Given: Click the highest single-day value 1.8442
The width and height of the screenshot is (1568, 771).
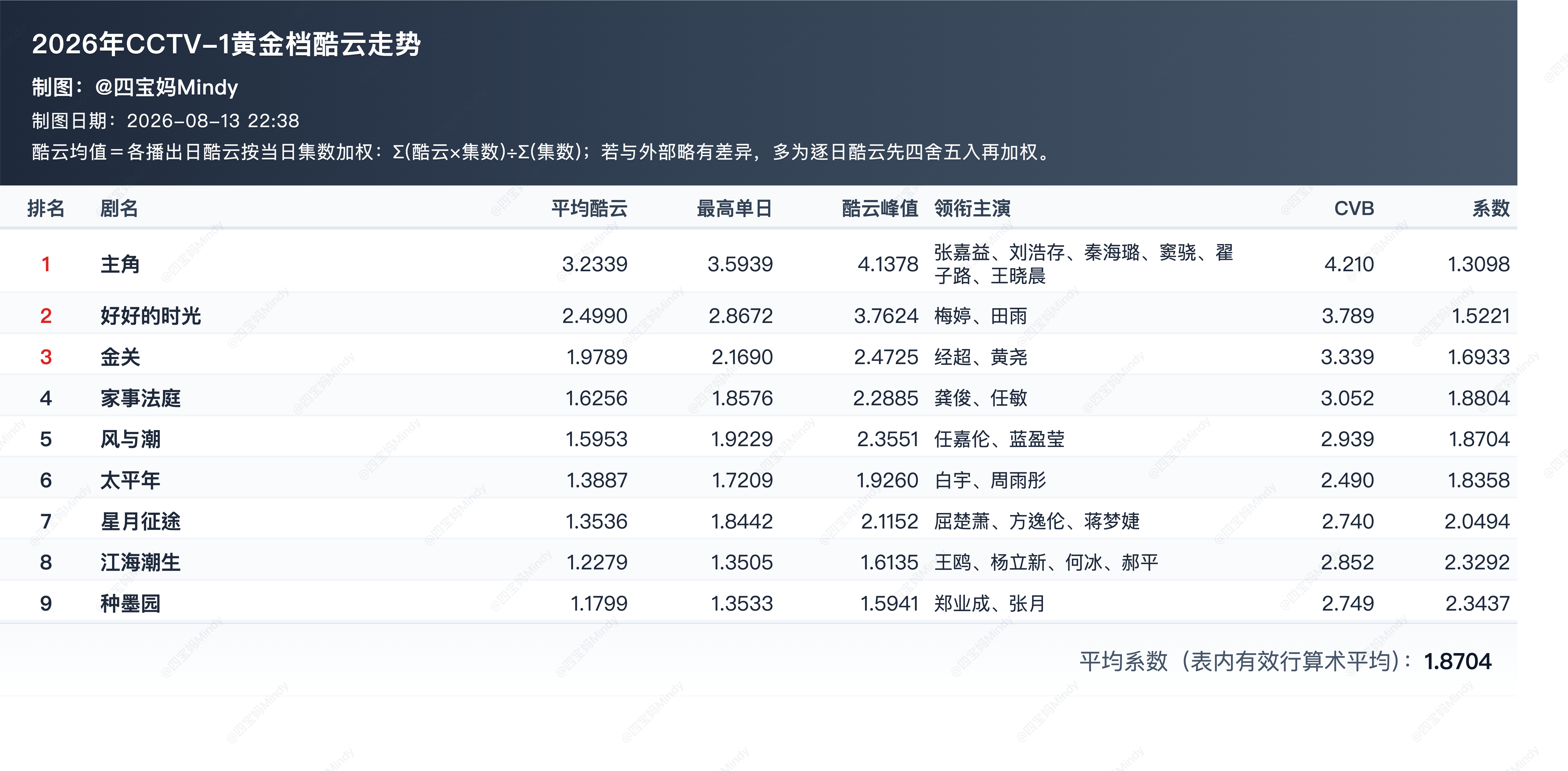Looking at the screenshot, I should [742, 521].
